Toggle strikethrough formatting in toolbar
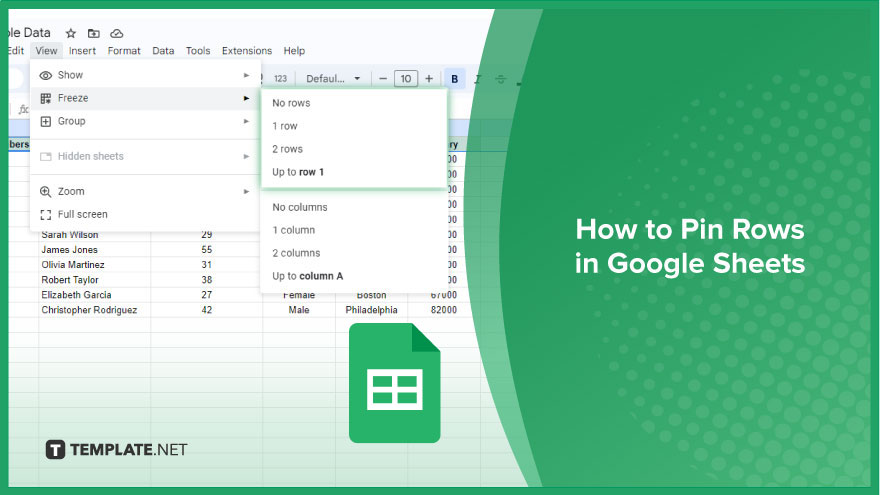 click(500, 79)
